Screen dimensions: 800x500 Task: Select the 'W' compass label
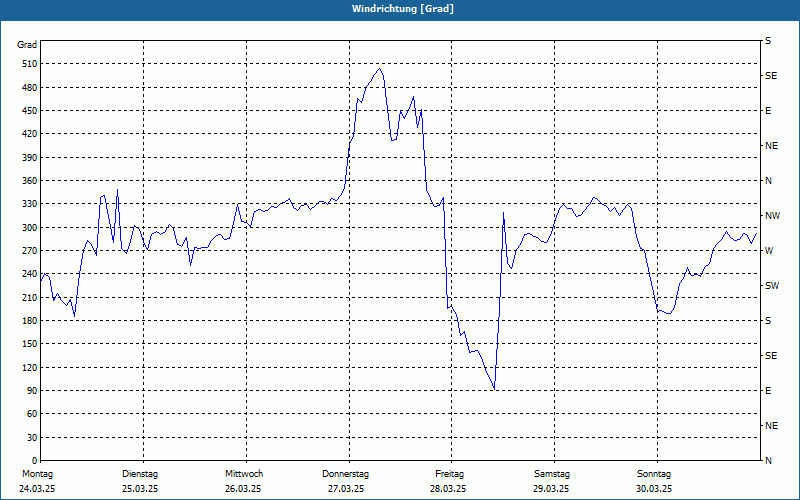[769, 251]
